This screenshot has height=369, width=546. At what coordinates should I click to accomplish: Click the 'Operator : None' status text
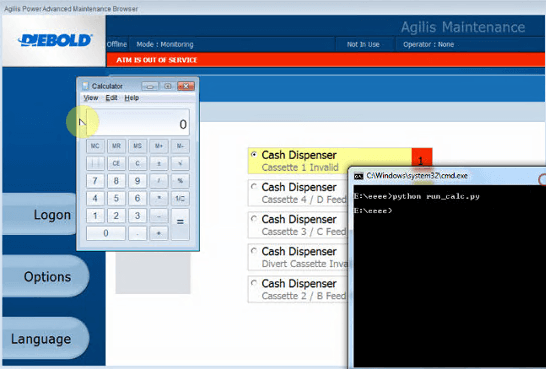(428, 45)
